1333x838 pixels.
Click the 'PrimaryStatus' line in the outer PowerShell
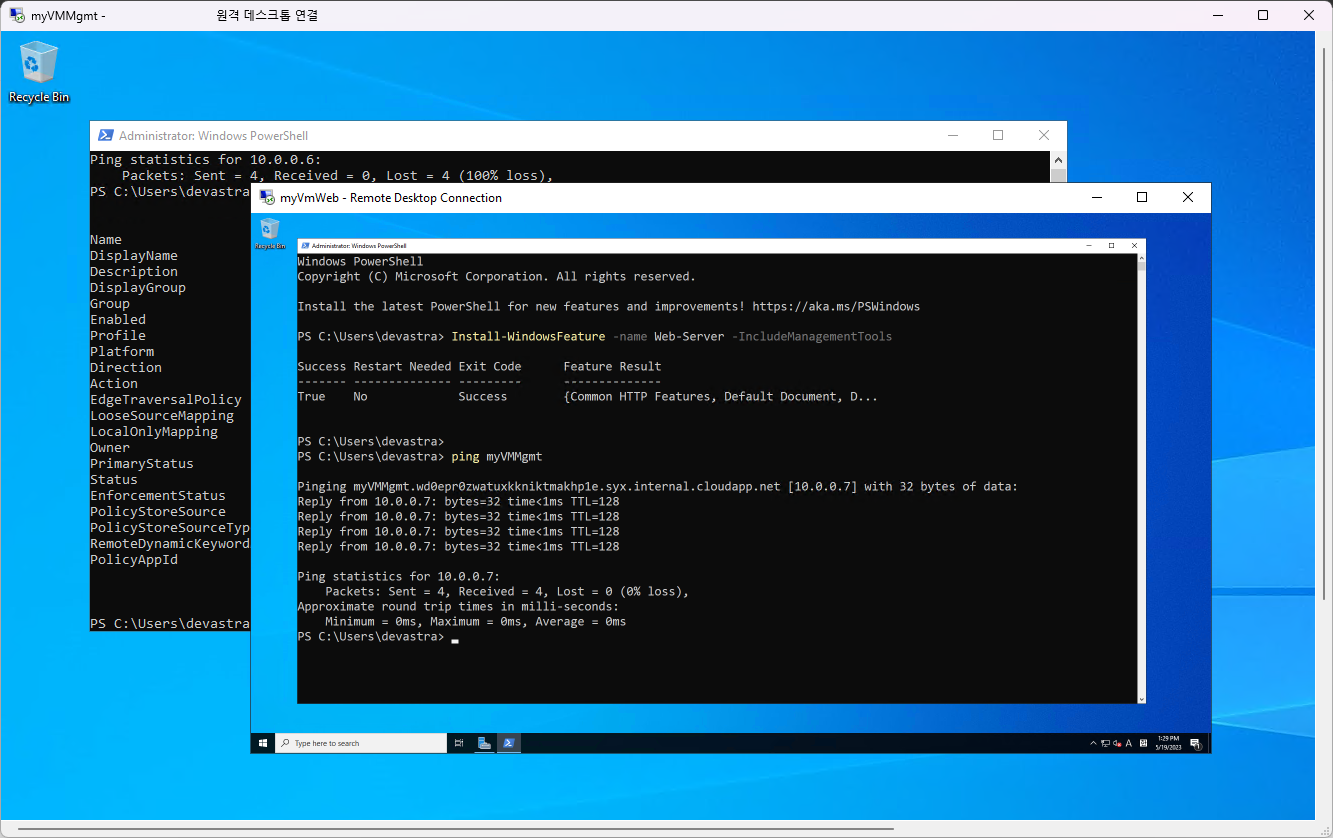[x=142, y=463]
